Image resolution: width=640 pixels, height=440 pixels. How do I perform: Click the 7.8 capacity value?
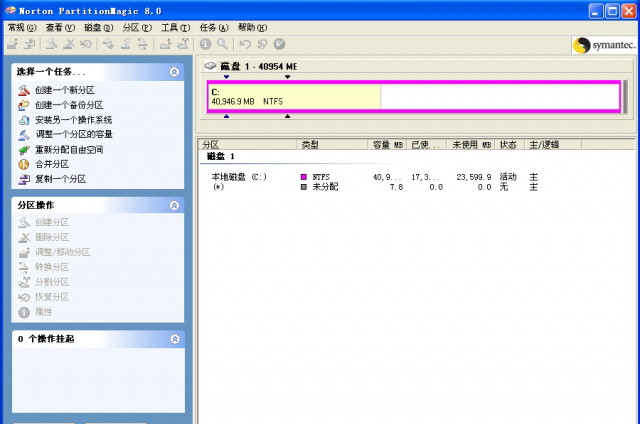(396, 187)
